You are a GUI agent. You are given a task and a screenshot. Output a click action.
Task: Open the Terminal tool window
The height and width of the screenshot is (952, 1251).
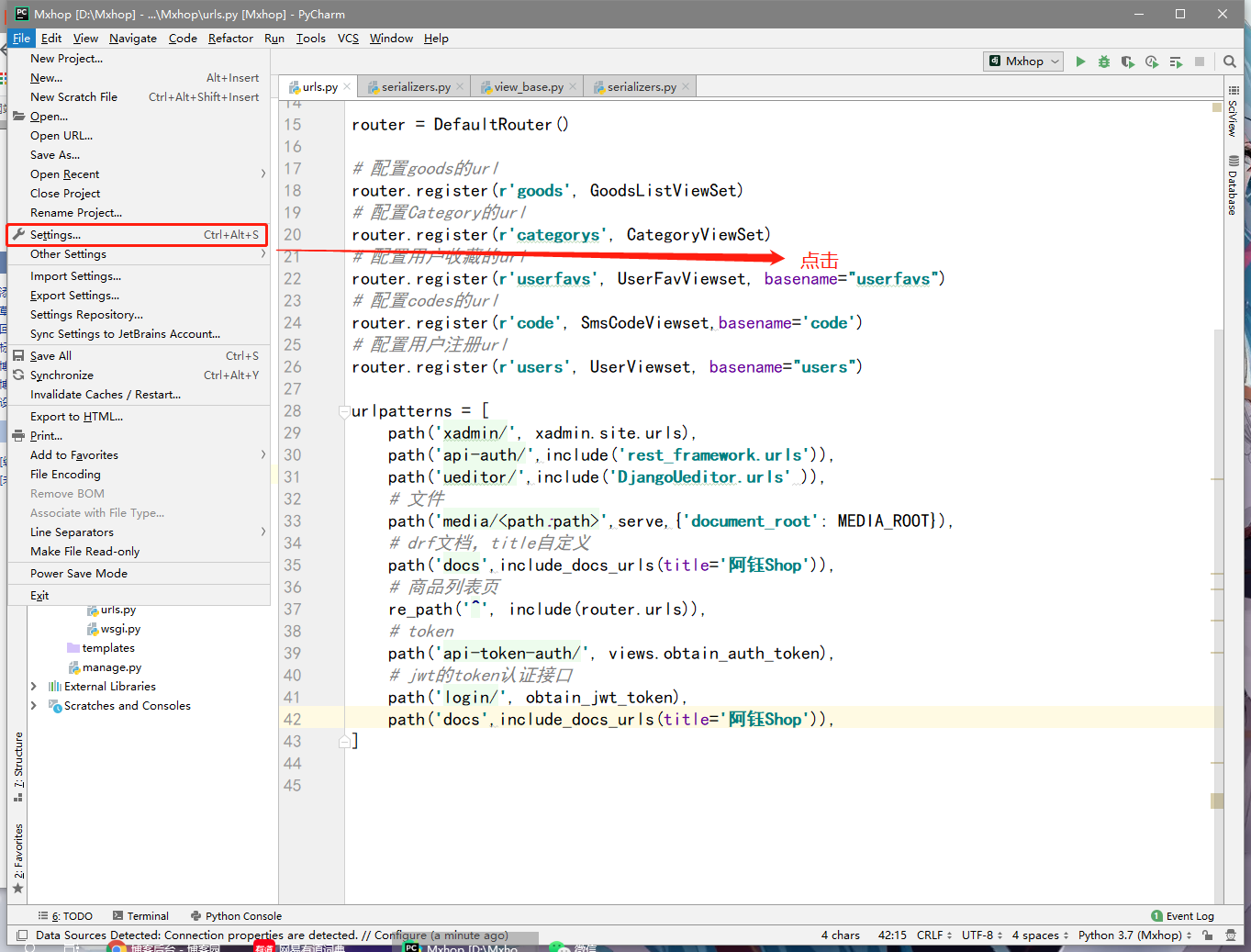click(x=140, y=916)
